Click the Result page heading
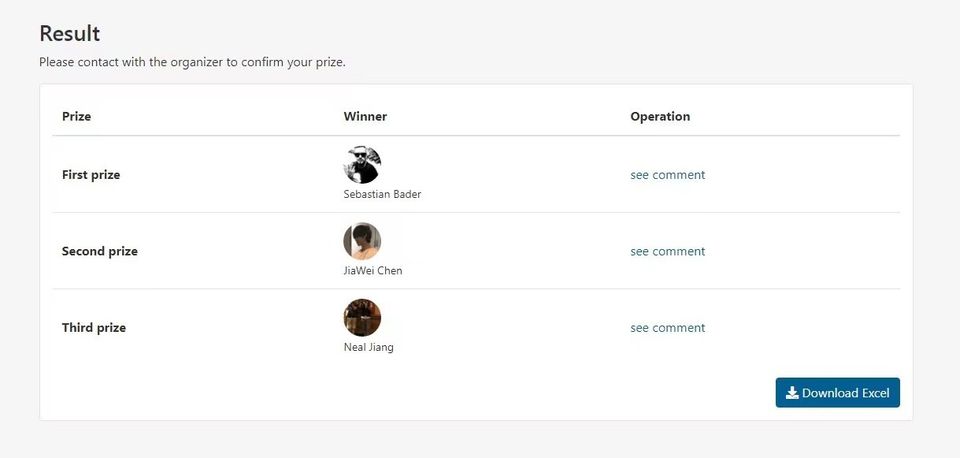The image size is (960, 458). click(70, 34)
